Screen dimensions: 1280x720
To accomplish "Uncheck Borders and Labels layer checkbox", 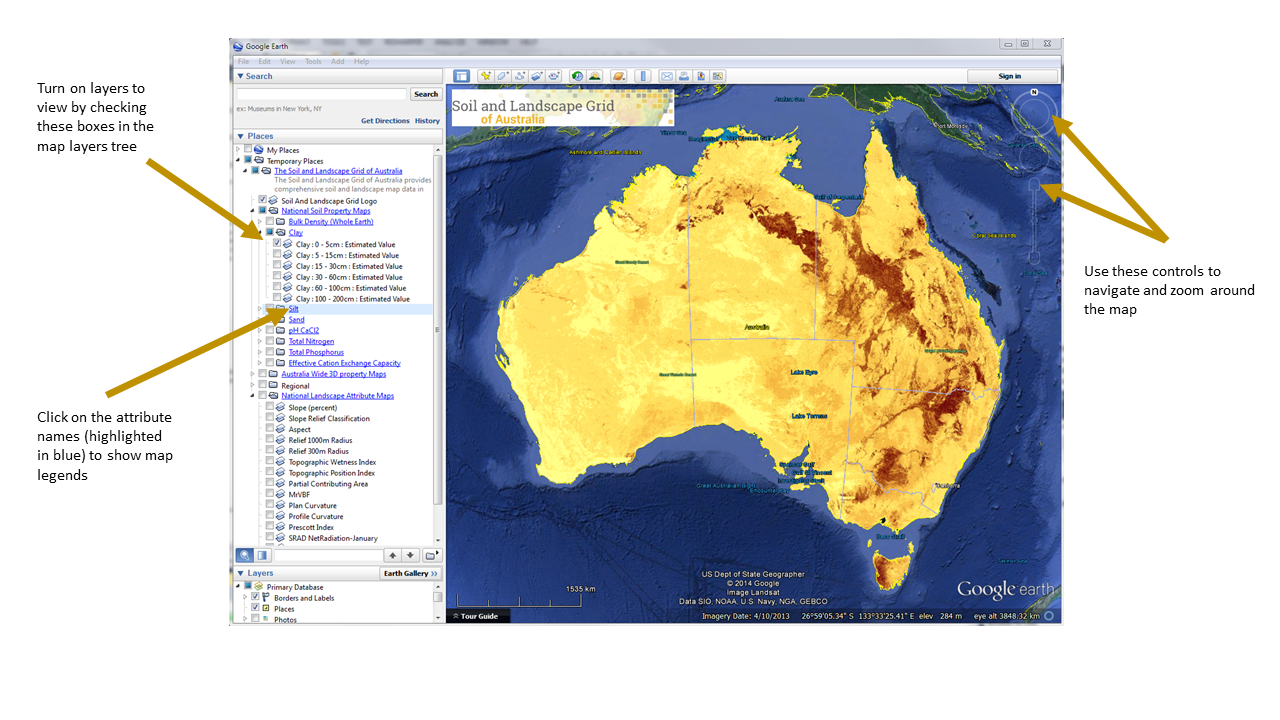I will pyautogui.click(x=256, y=597).
